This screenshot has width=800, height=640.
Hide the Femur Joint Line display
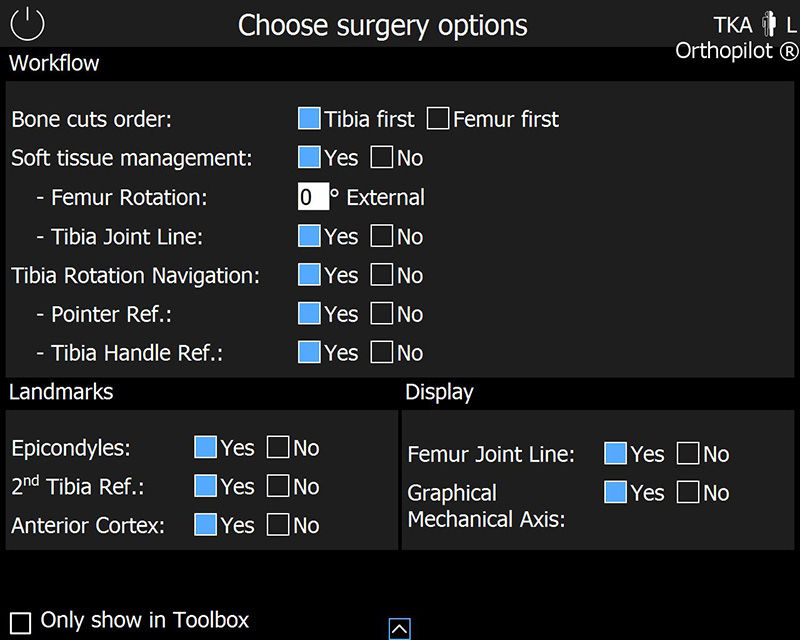688,453
